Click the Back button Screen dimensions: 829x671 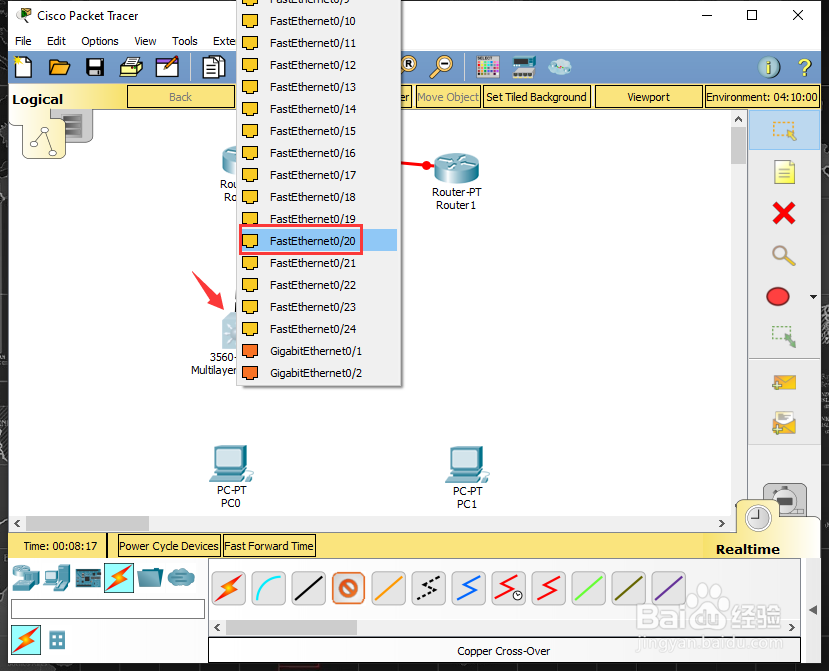pos(180,97)
